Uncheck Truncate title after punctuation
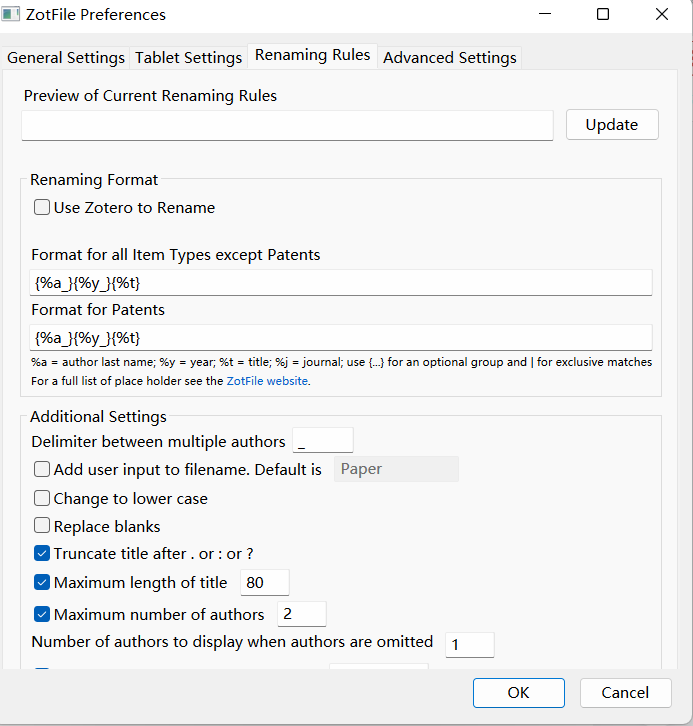This screenshot has width=693, height=726. [x=42, y=554]
